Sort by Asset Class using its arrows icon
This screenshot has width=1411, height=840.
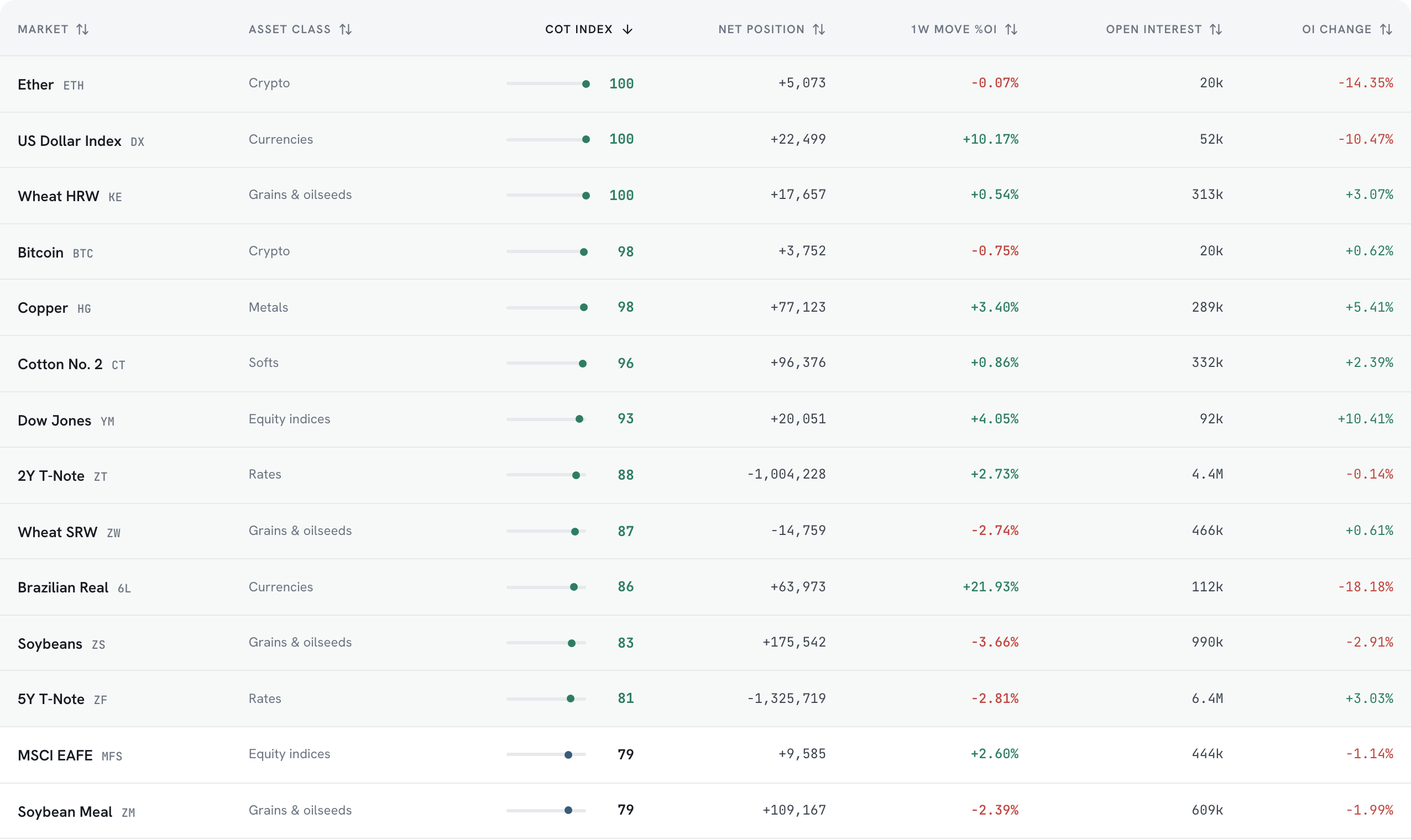(346, 29)
